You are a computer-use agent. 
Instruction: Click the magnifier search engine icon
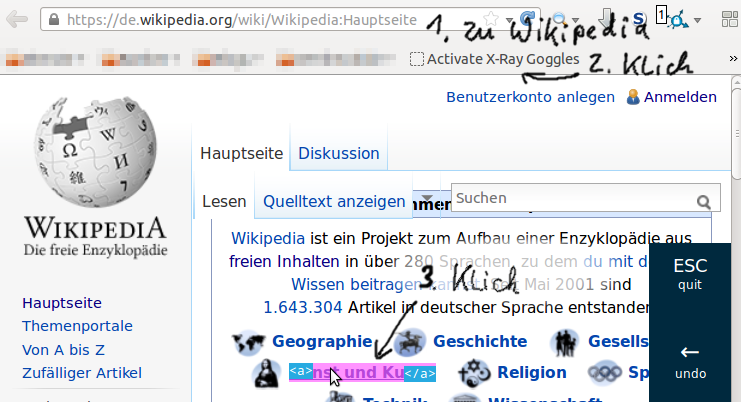[560, 19]
